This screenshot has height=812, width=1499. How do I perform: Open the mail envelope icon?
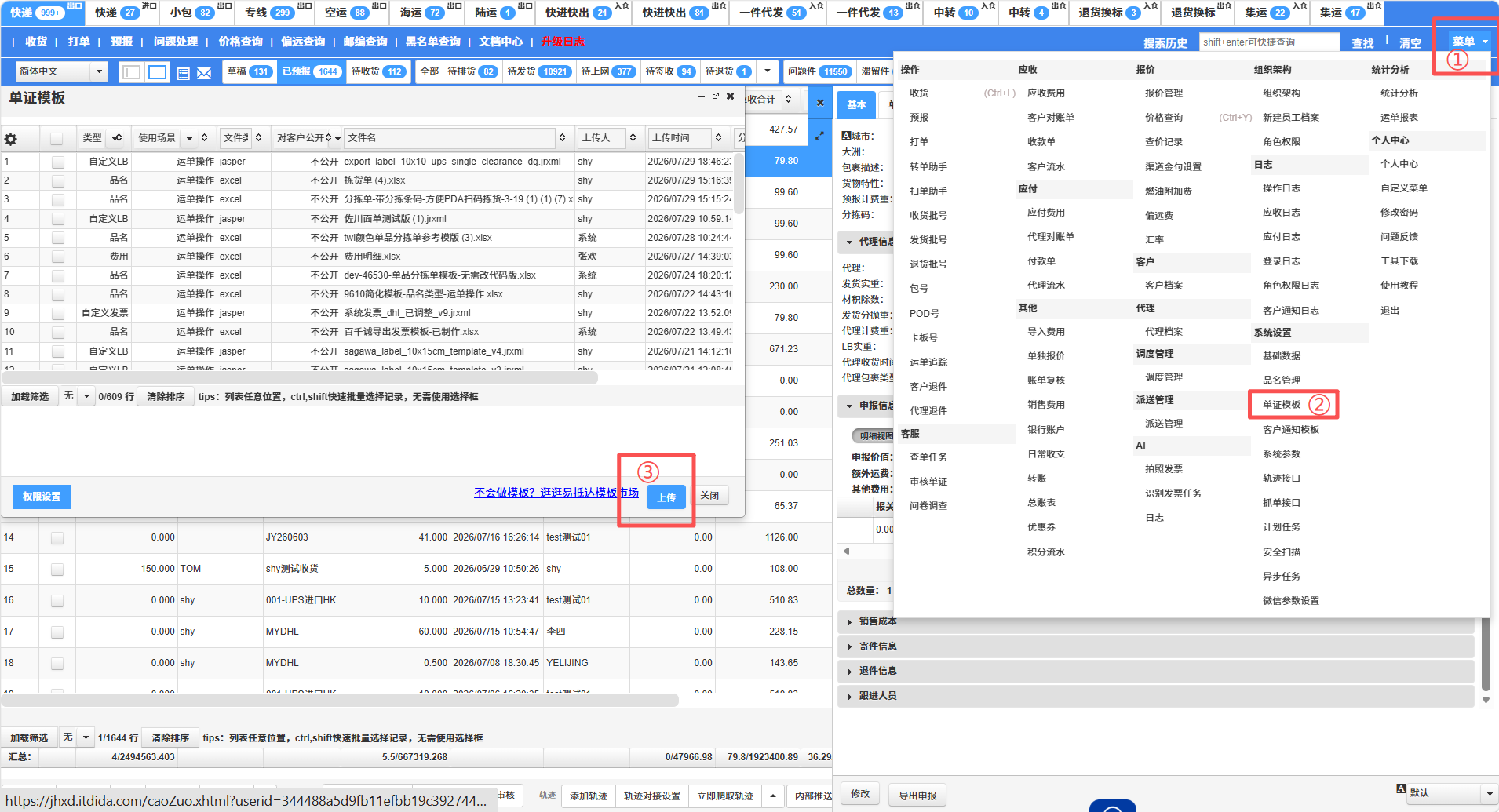204,73
